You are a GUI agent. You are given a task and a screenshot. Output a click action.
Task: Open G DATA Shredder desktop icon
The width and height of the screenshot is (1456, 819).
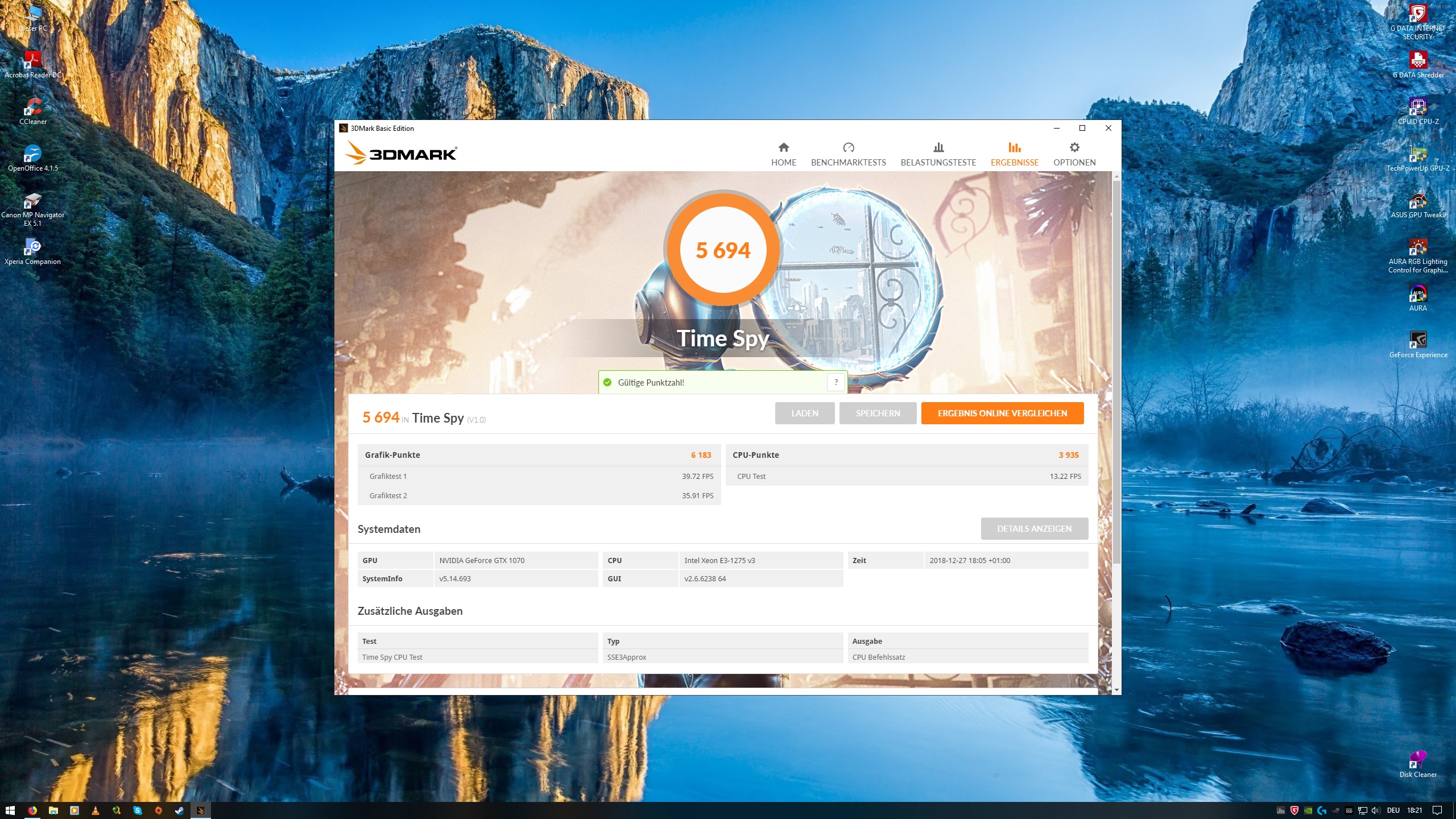(x=1418, y=64)
